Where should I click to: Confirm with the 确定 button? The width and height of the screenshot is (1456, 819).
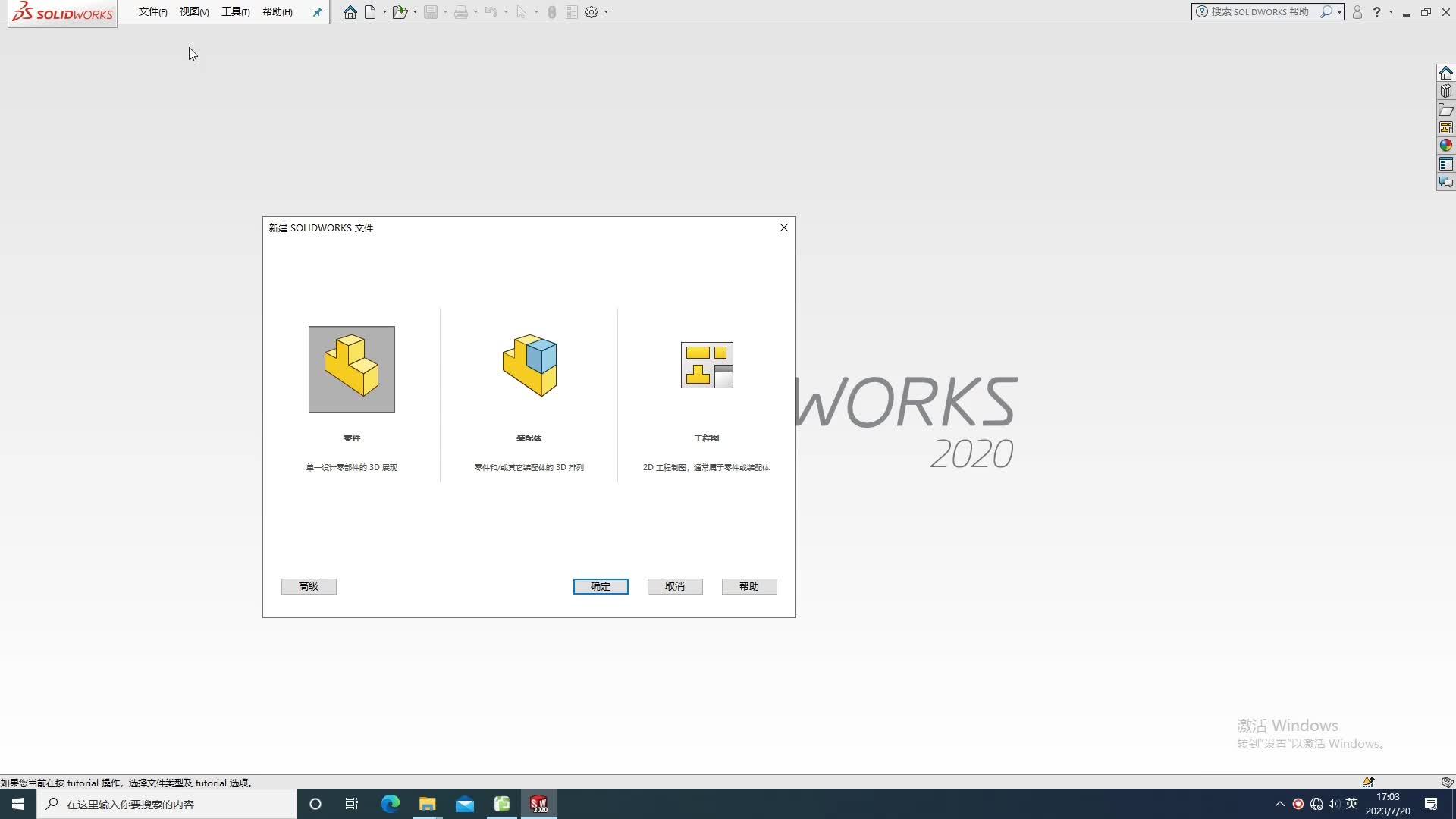point(601,586)
